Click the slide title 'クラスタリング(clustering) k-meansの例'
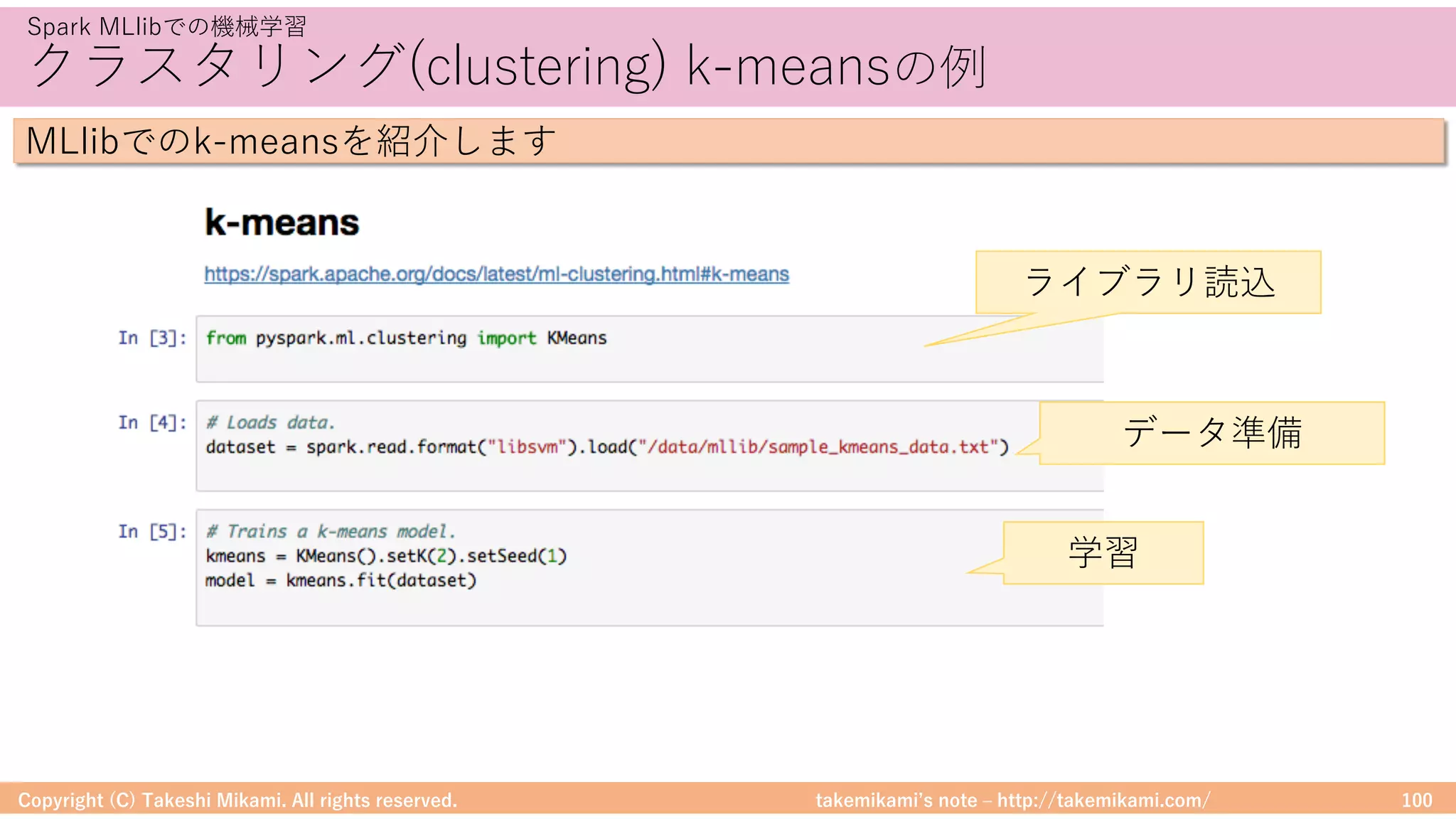 pyautogui.click(x=508, y=65)
